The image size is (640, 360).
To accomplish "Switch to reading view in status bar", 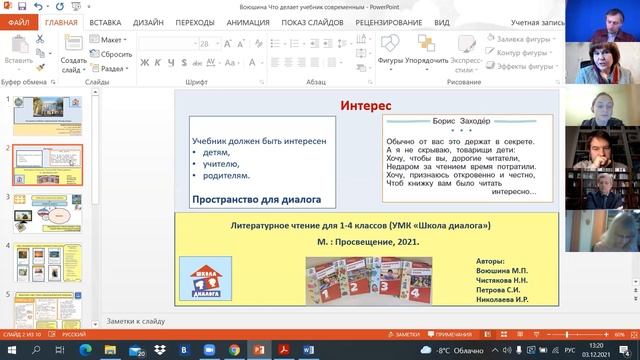I will (520, 334).
